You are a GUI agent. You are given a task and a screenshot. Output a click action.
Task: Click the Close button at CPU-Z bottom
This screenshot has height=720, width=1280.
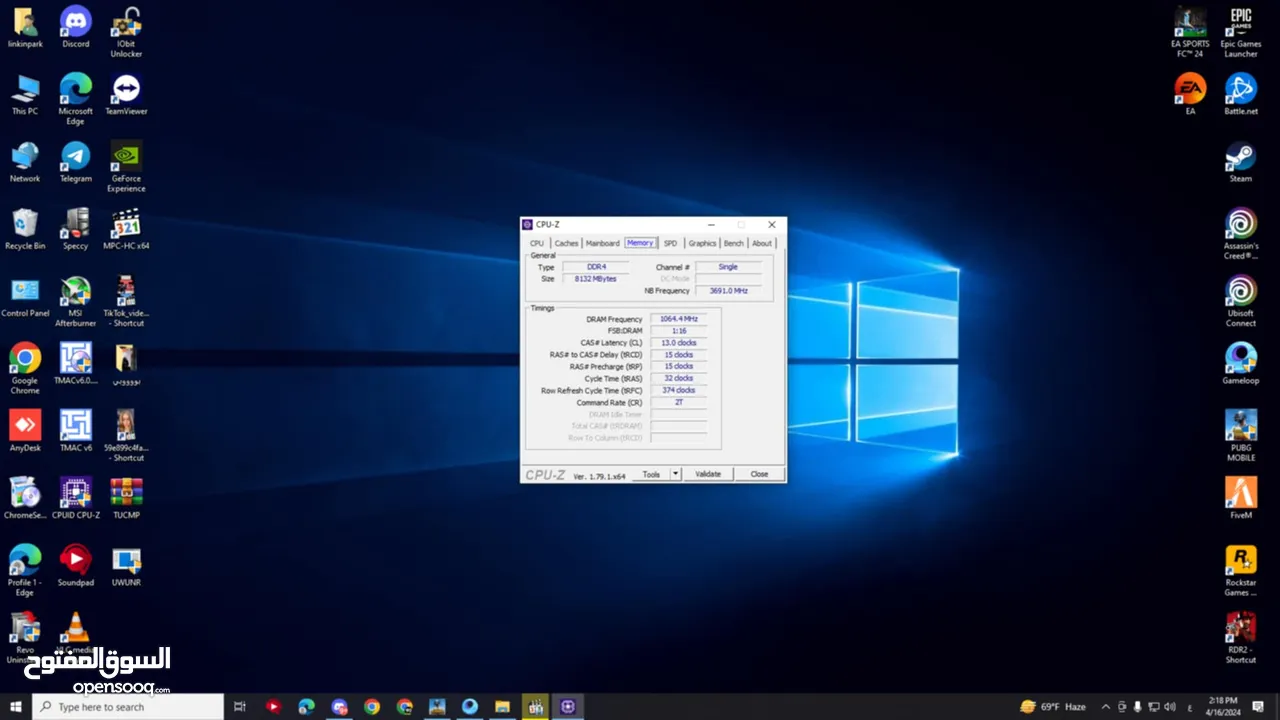[759, 474]
